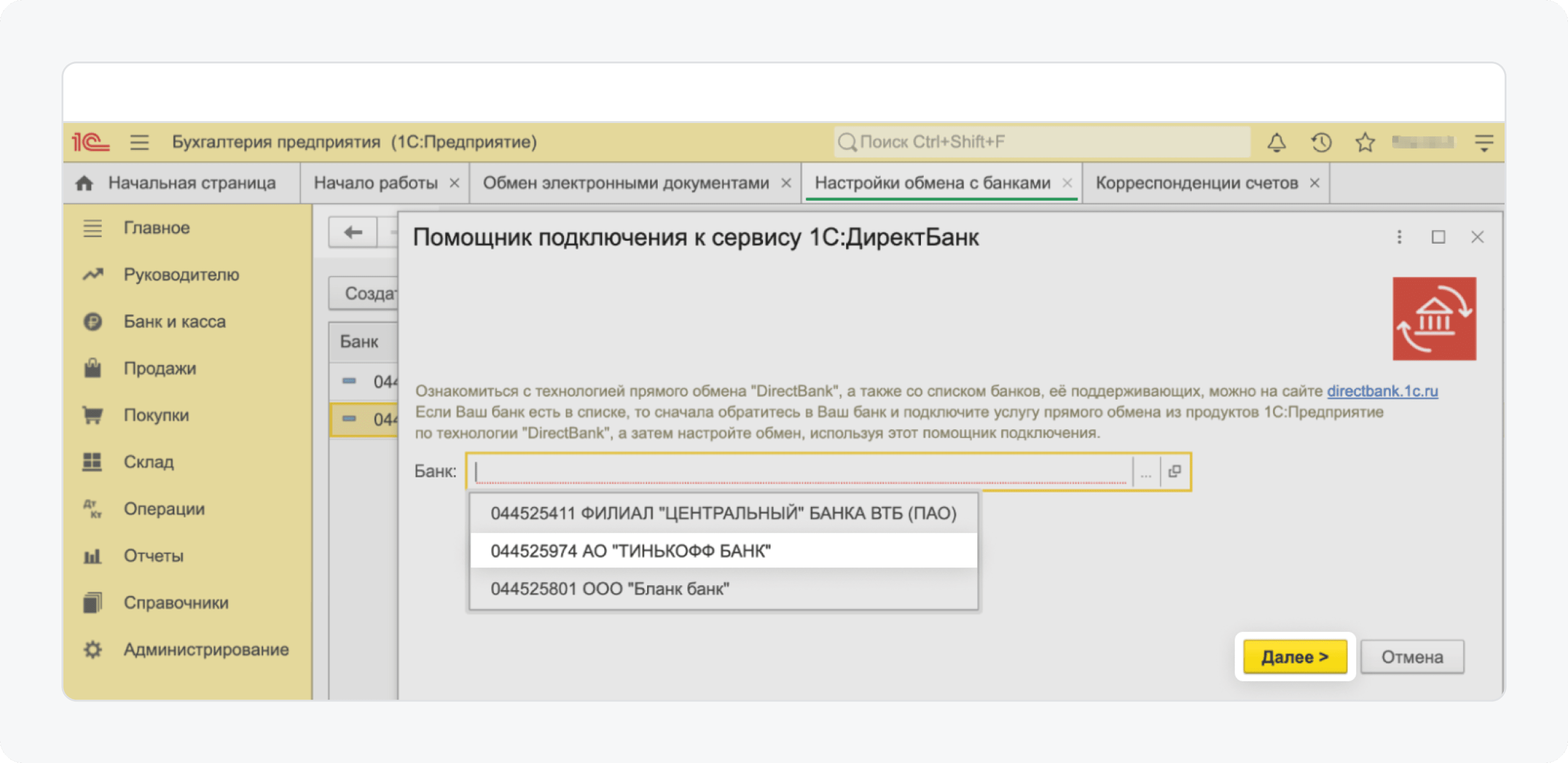Close the Обмен электронными документами tab
Viewport: 1568px width, 763px height.
point(786,183)
